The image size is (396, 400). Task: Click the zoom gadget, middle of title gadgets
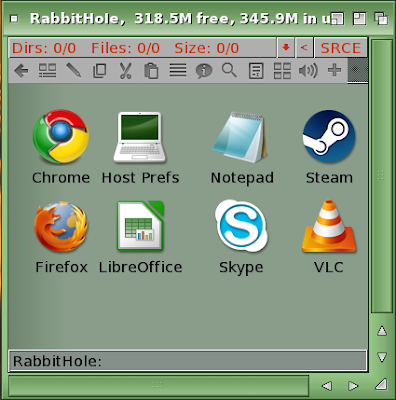(359, 19)
